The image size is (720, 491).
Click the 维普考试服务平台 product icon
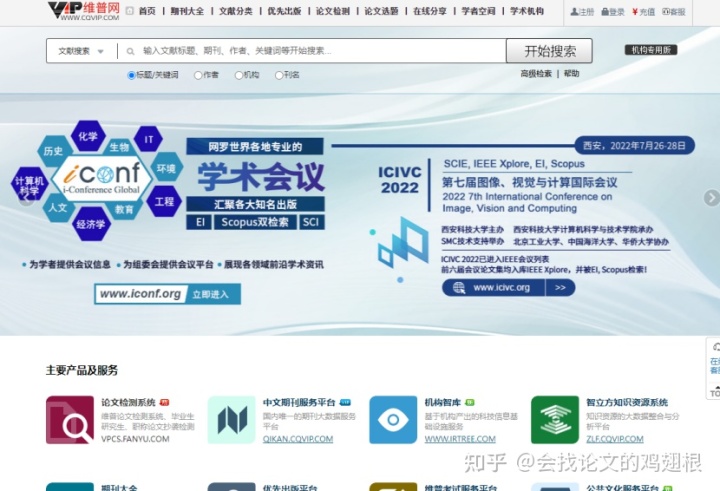[393, 487]
